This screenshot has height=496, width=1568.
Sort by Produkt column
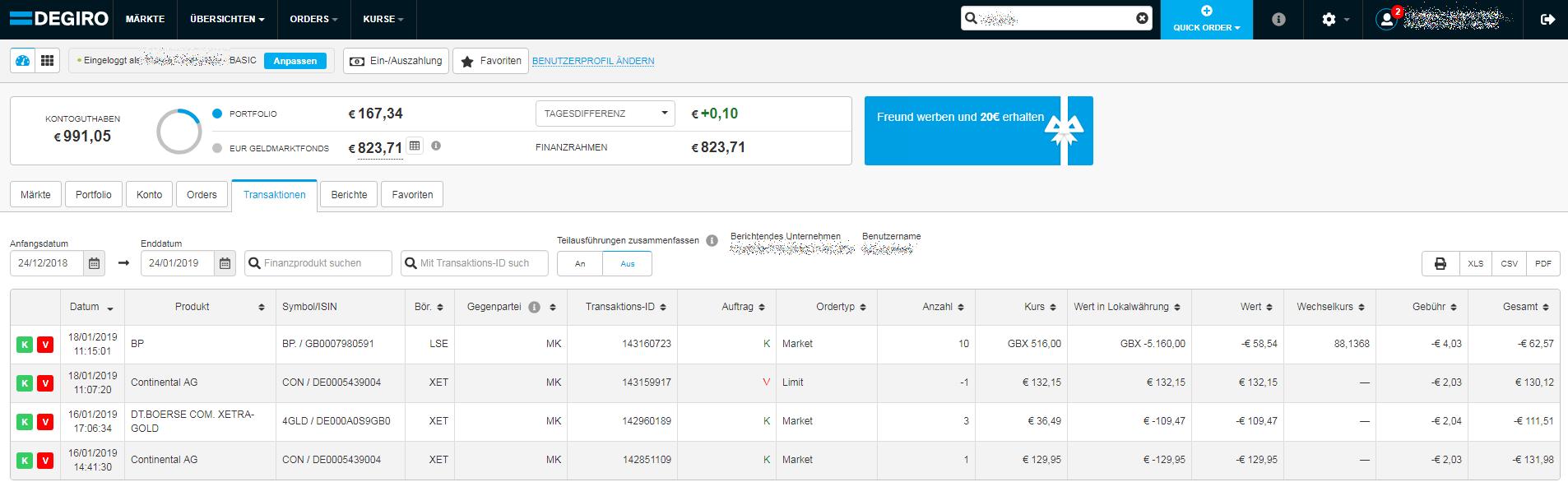pyautogui.click(x=200, y=307)
